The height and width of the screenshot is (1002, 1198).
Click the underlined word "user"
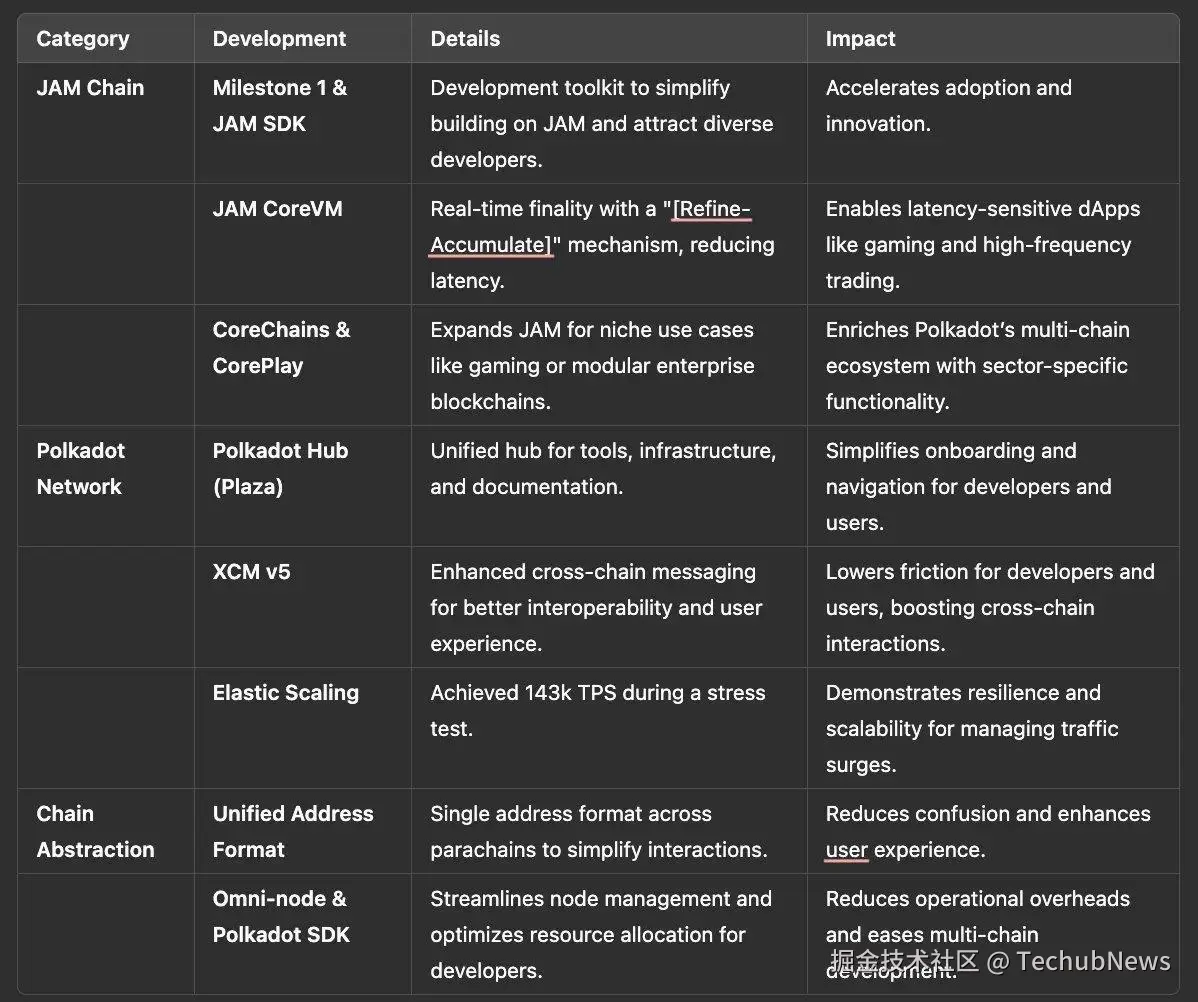847,850
